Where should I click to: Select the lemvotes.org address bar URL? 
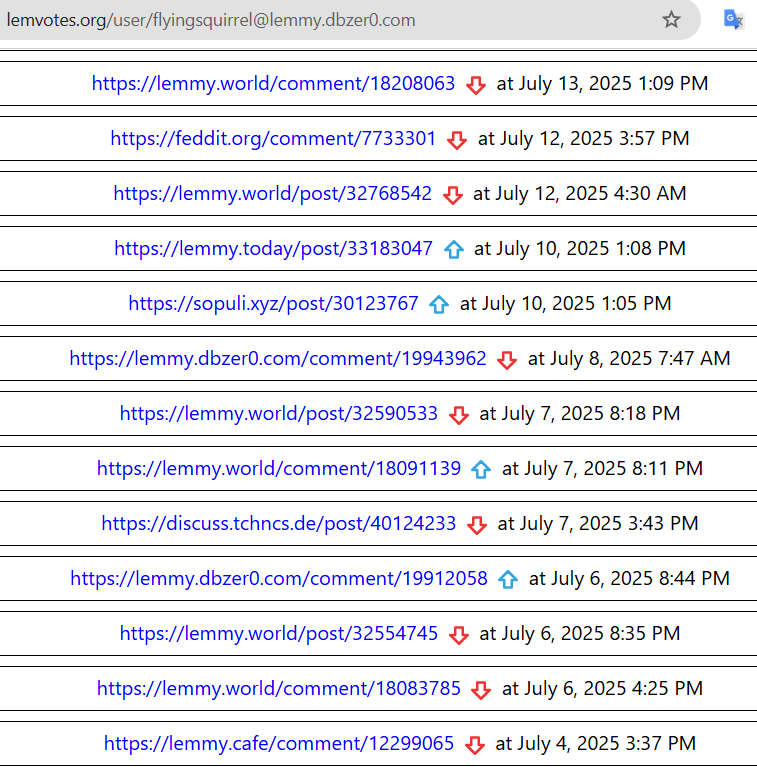point(211,20)
